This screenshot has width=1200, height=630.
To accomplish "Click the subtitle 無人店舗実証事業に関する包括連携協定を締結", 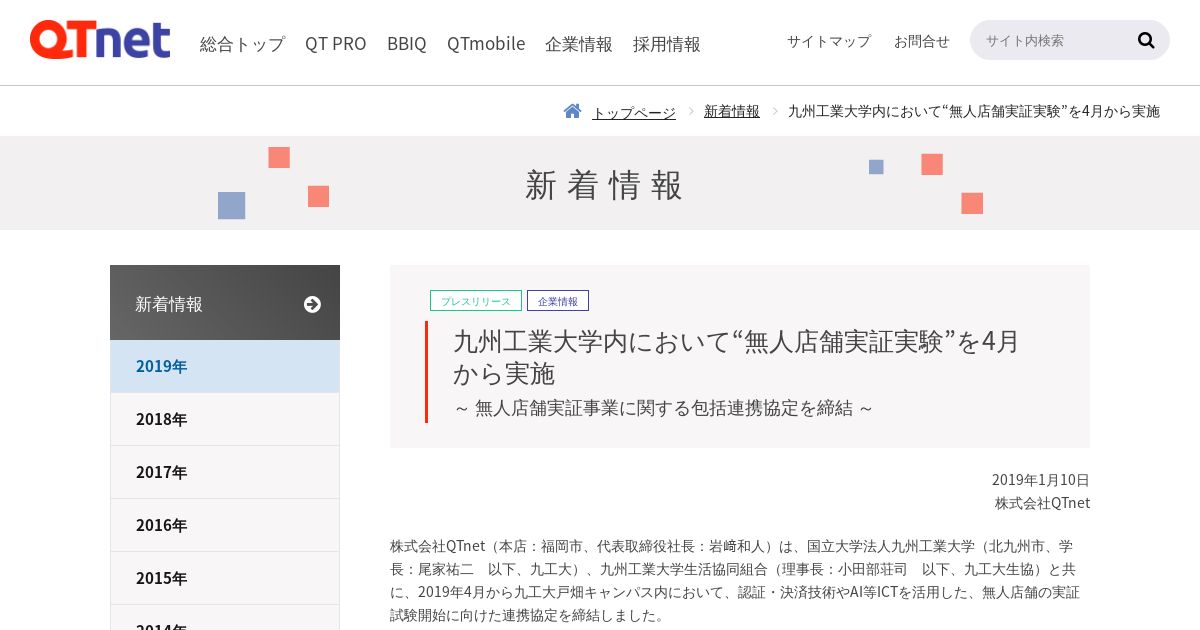I will (x=664, y=408).
